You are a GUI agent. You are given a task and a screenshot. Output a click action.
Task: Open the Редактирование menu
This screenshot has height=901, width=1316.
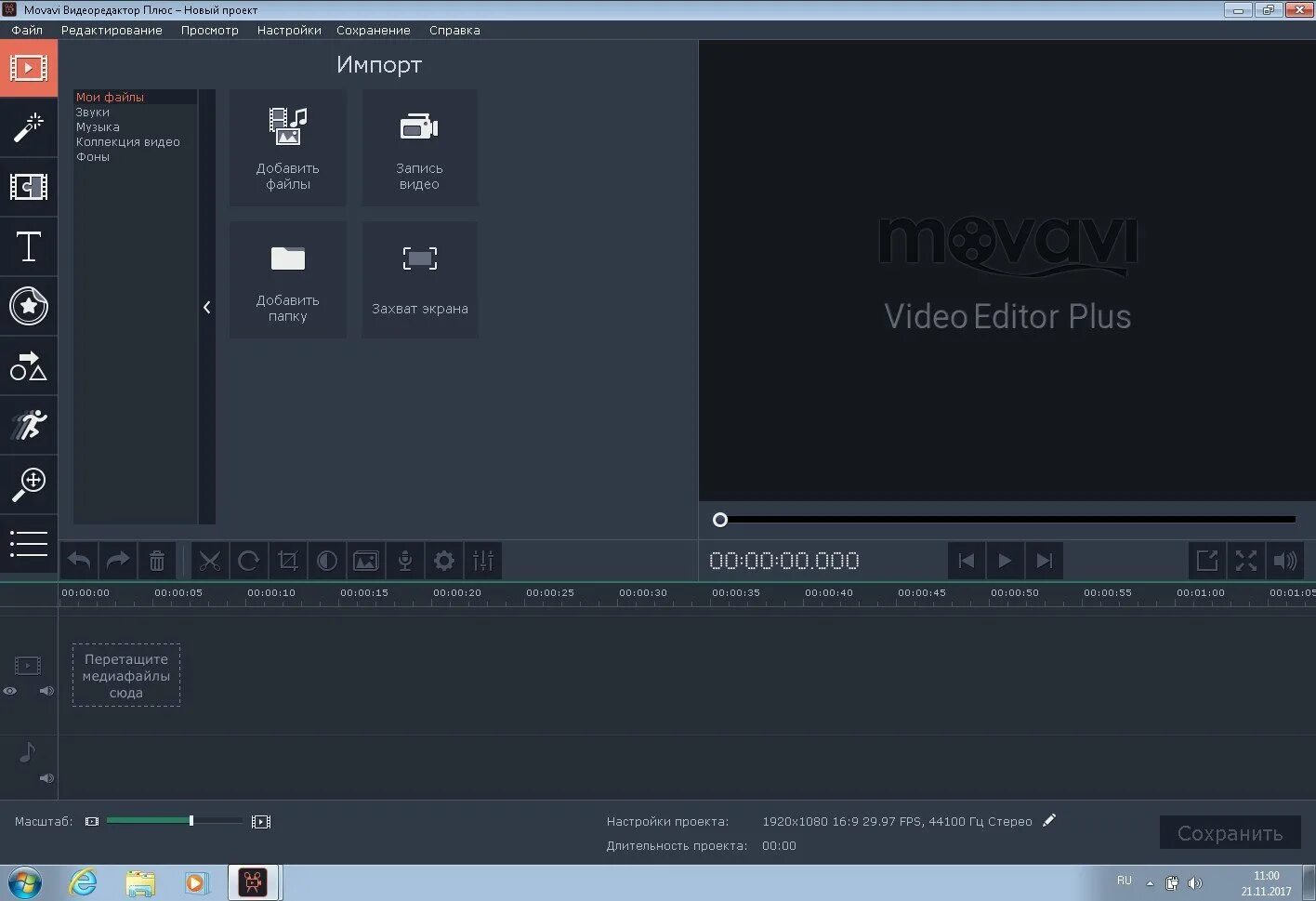112,30
